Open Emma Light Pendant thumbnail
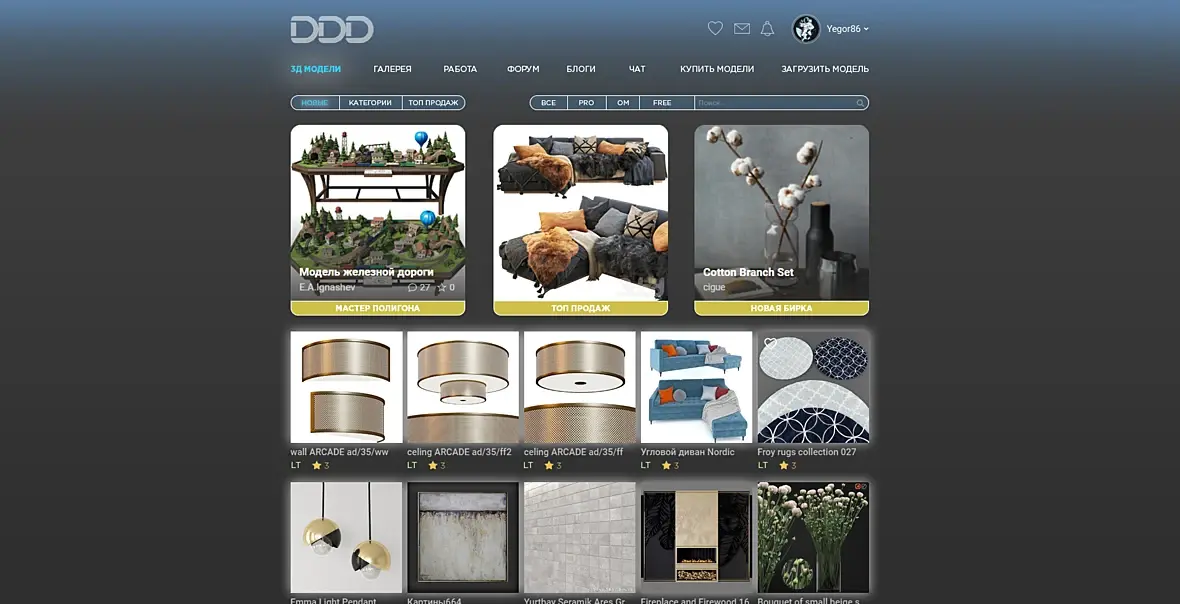Viewport: 1180px width, 604px height. click(x=346, y=538)
